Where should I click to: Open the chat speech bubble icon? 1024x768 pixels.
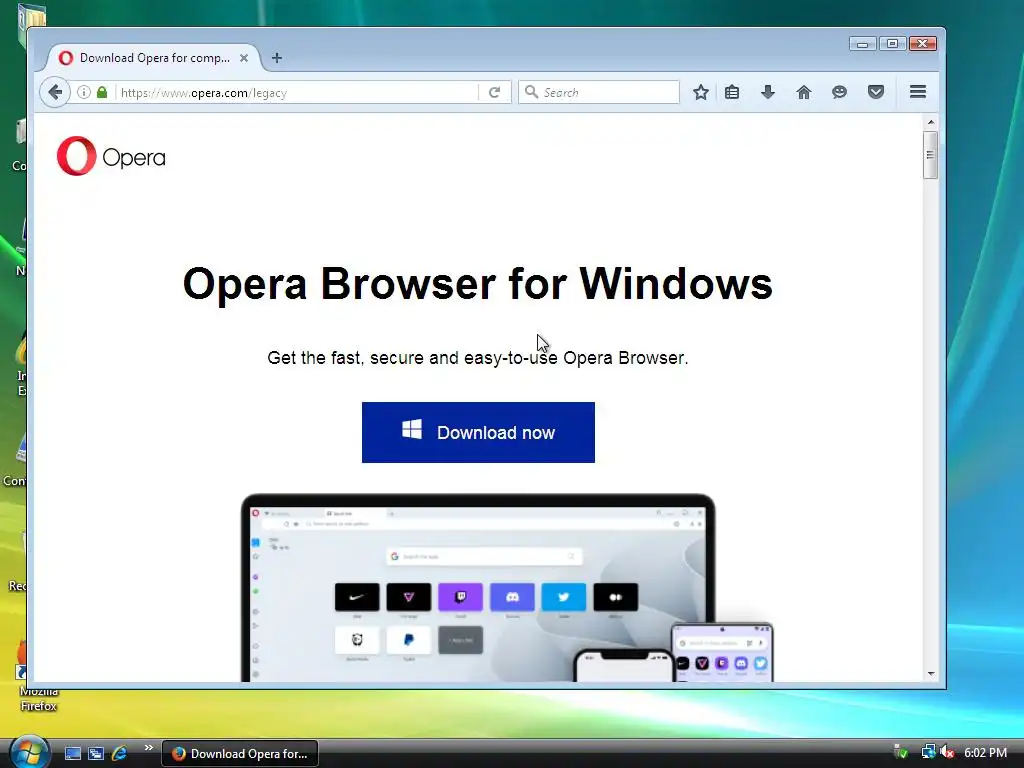[x=839, y=92]
